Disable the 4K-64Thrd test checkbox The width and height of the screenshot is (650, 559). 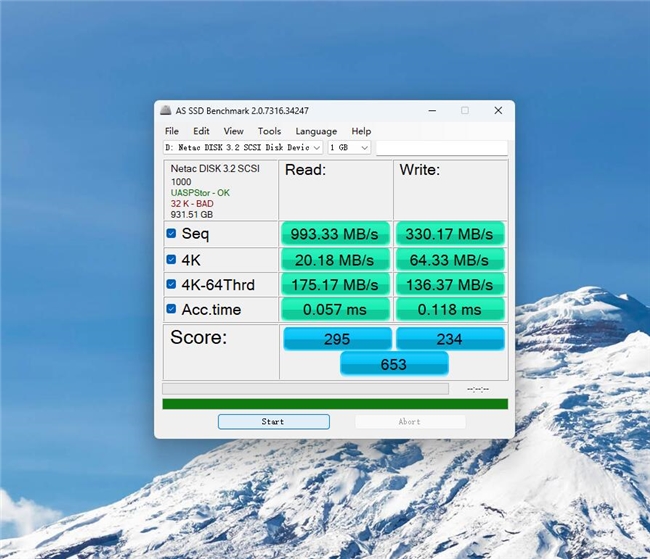pos(171,285)
